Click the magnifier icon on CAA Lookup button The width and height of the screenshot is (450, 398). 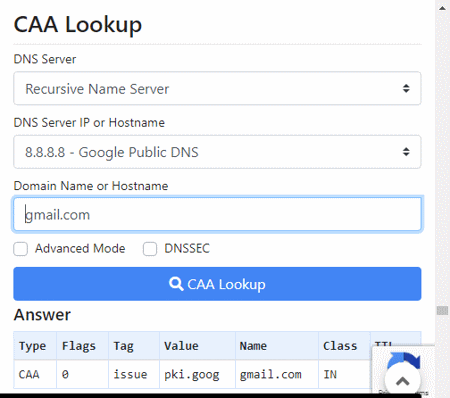point(176,284)
